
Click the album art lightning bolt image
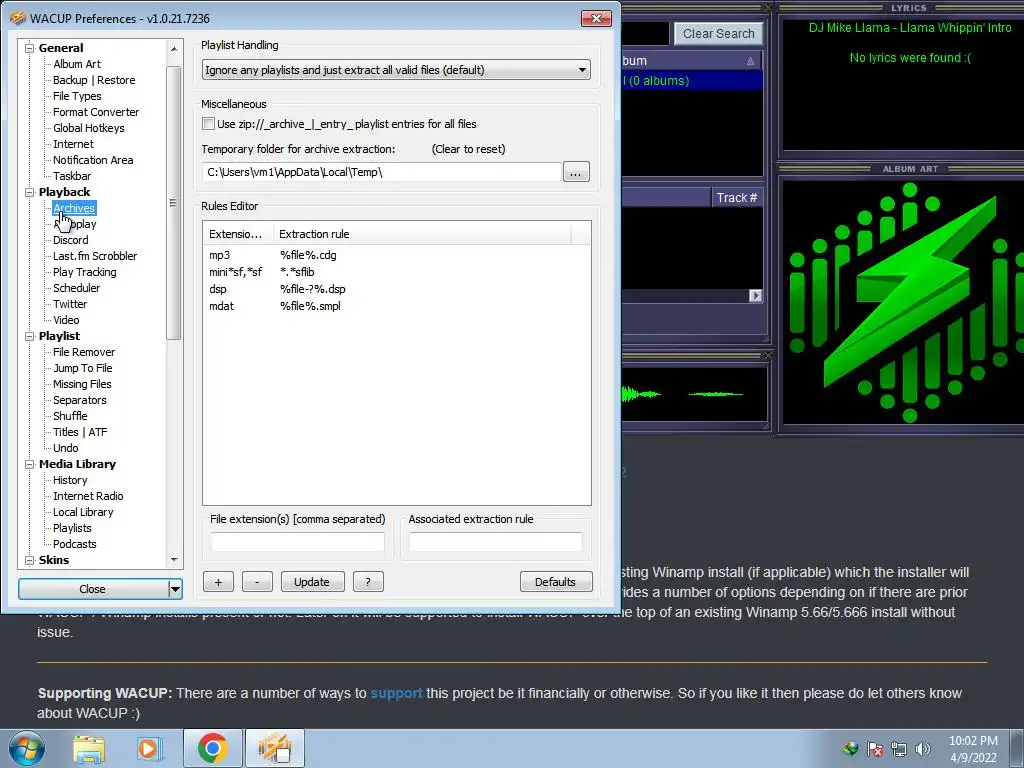coord(904,303)
